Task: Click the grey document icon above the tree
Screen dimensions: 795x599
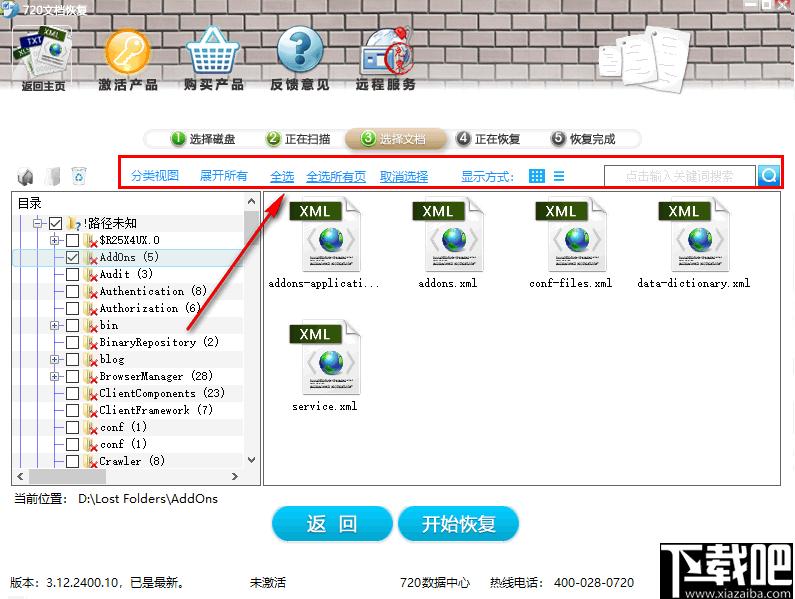Action: (52, 176)
